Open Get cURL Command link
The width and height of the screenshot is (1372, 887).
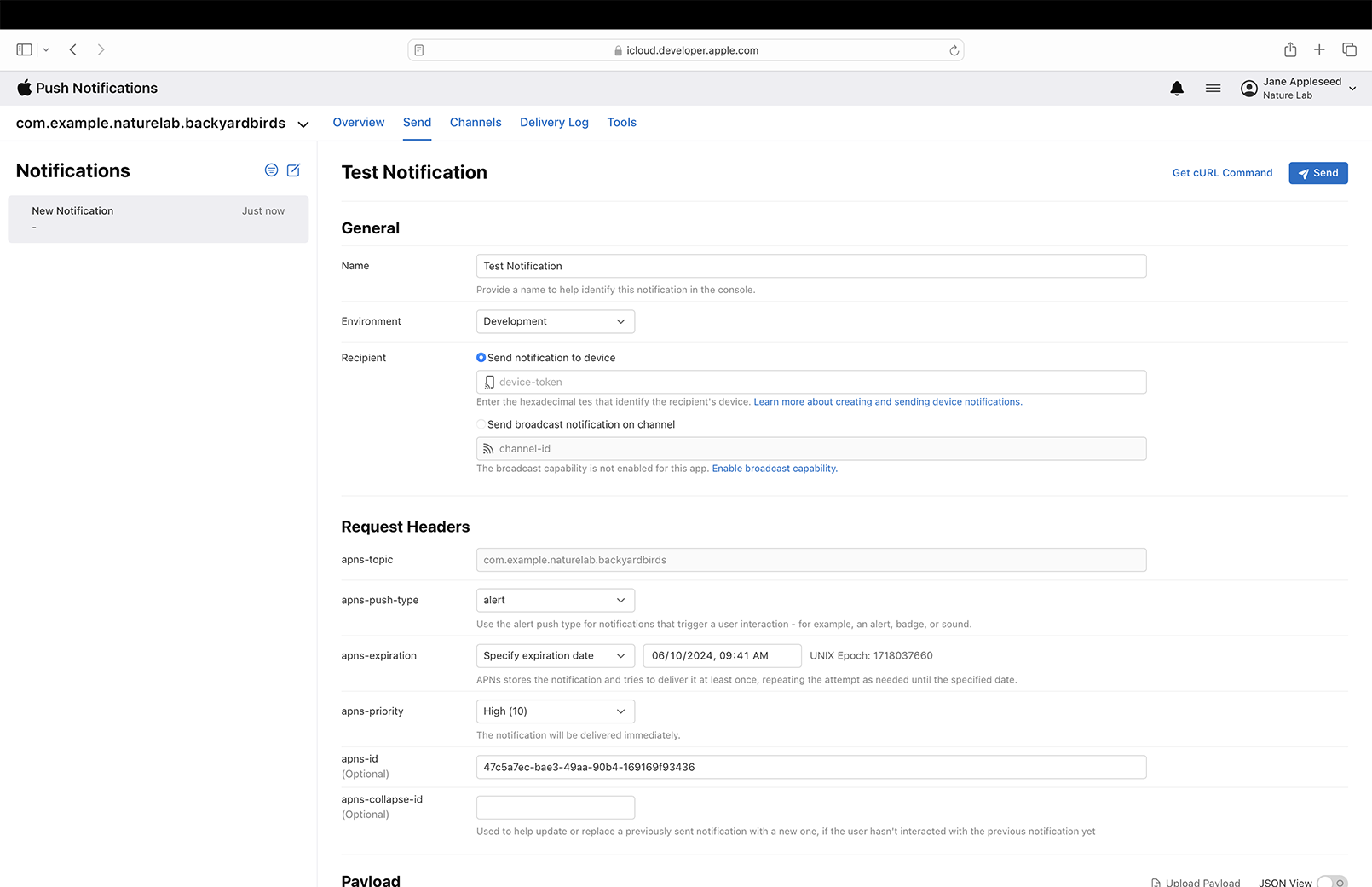(1222, 173)
